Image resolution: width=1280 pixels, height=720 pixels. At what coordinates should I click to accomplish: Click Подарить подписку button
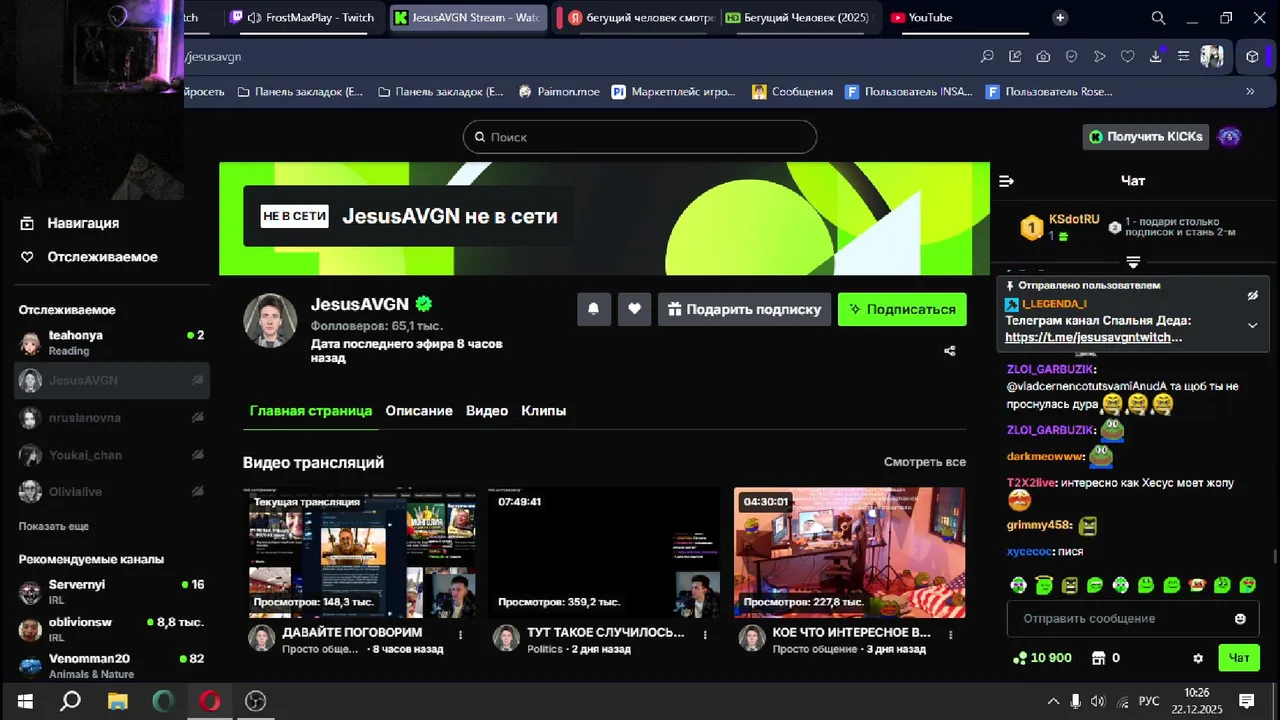click(744, 309)
